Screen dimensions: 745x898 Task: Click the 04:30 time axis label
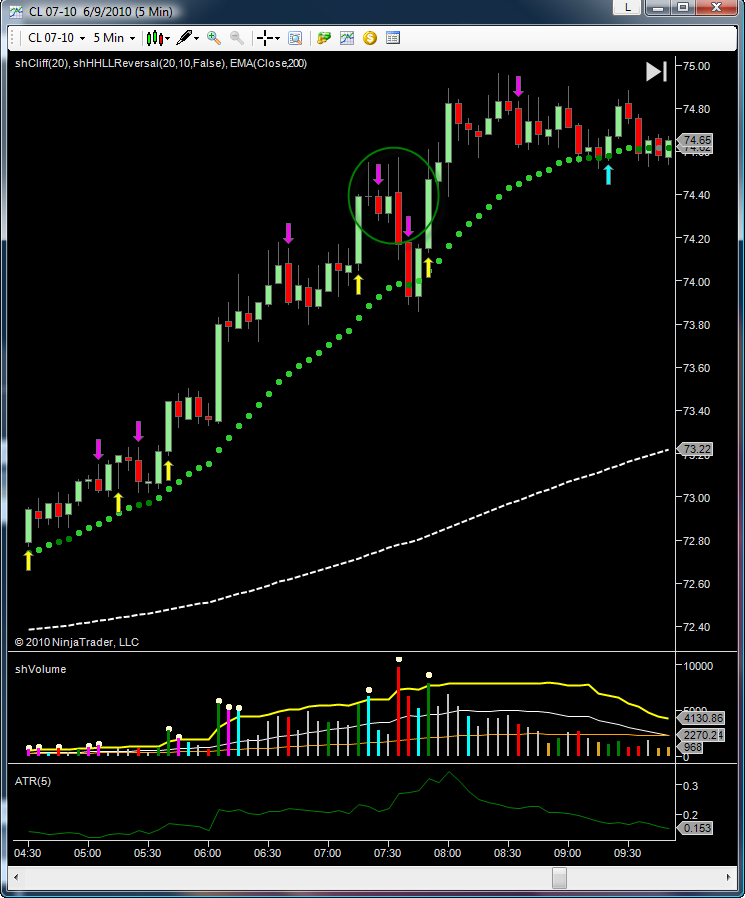click(27, 853)
